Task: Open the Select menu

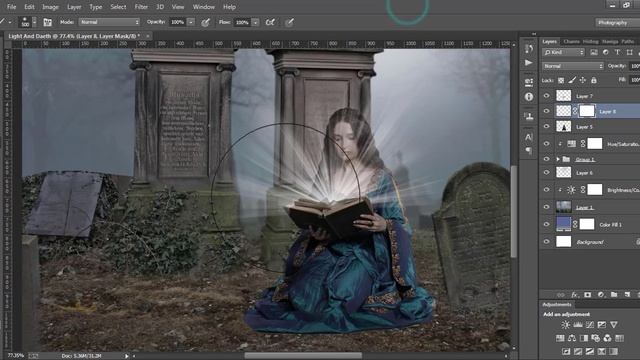Action: [118, 7]
